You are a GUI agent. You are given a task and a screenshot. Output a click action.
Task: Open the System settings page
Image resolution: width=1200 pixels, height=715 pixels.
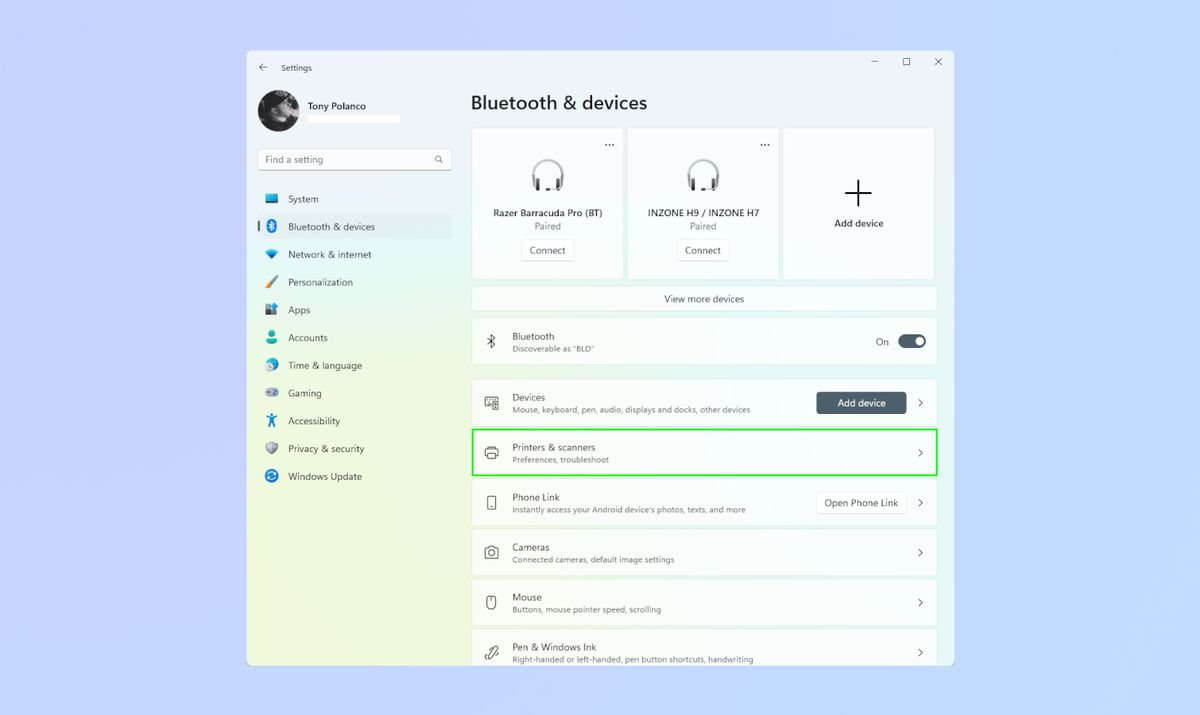[355, 199]
